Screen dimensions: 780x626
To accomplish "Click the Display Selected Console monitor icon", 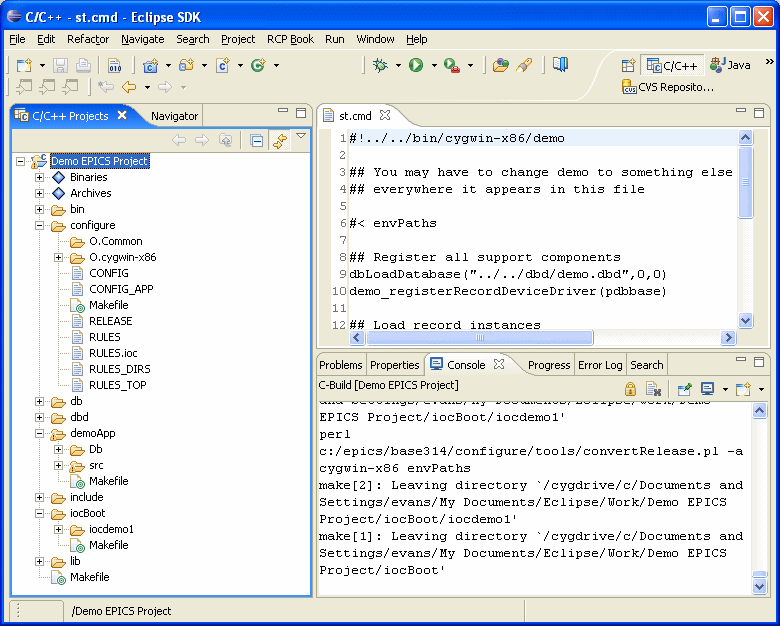I will pyautogui.click(x=707, y=389).
